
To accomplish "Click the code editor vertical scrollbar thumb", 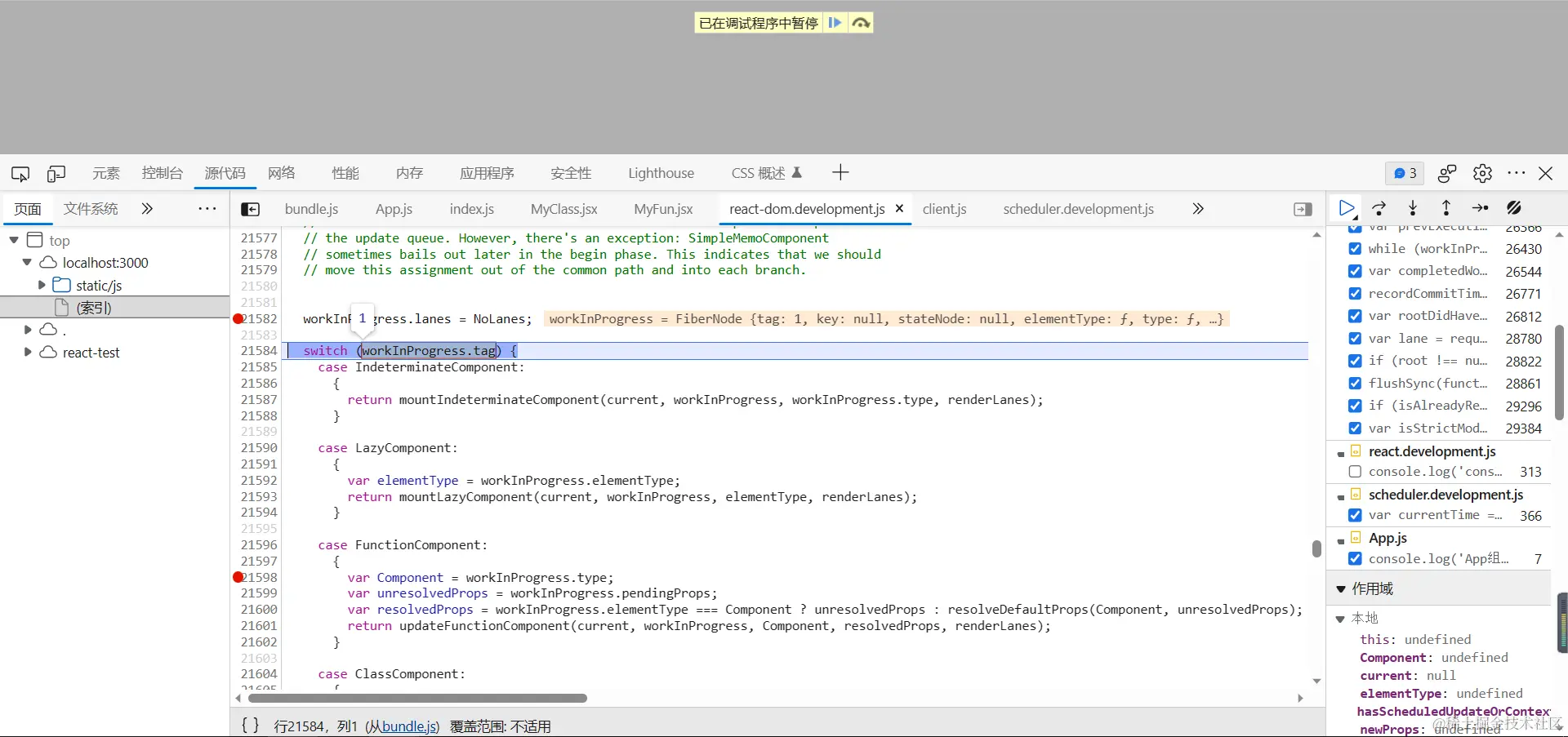I will [x=1316, y=548].
